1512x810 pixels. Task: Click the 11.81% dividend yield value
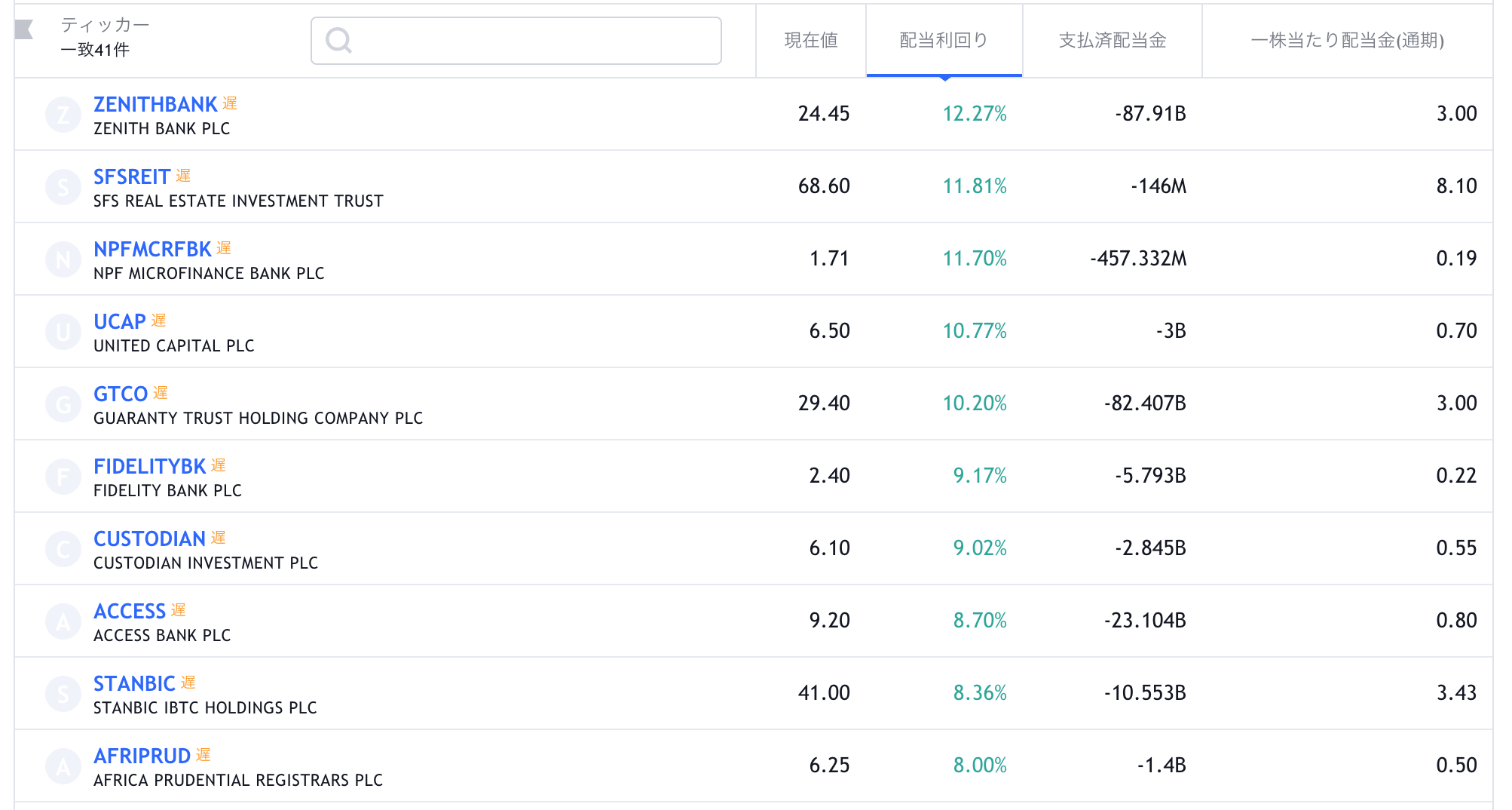[975, 186]
